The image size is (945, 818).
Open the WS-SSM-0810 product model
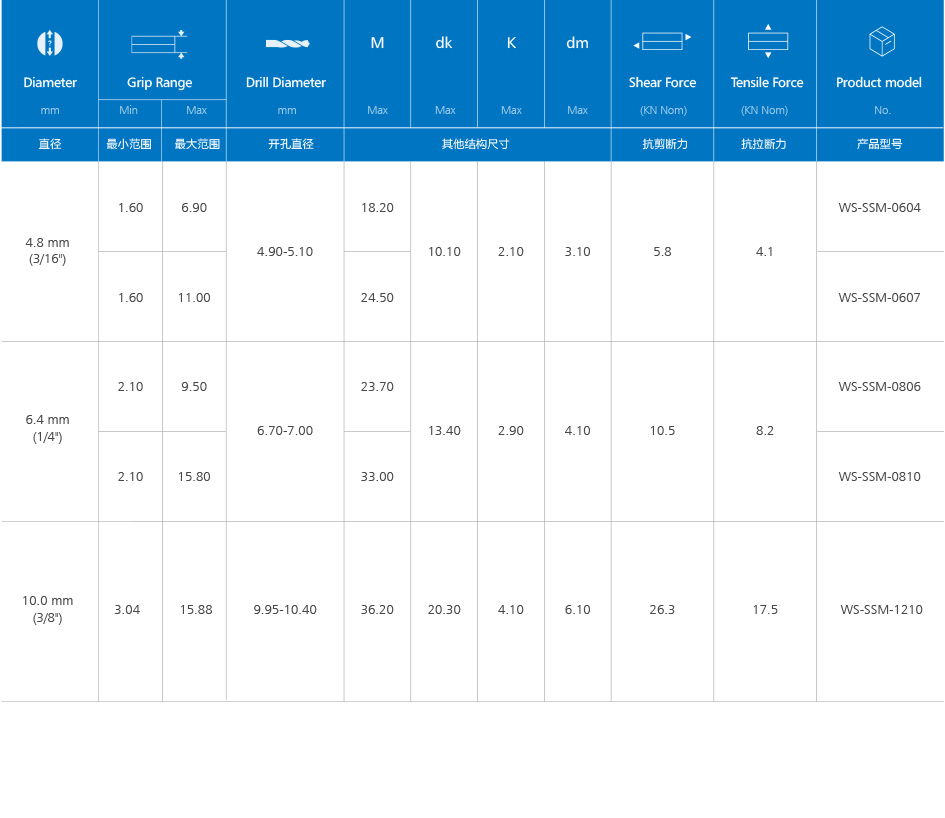click(879, 476)
